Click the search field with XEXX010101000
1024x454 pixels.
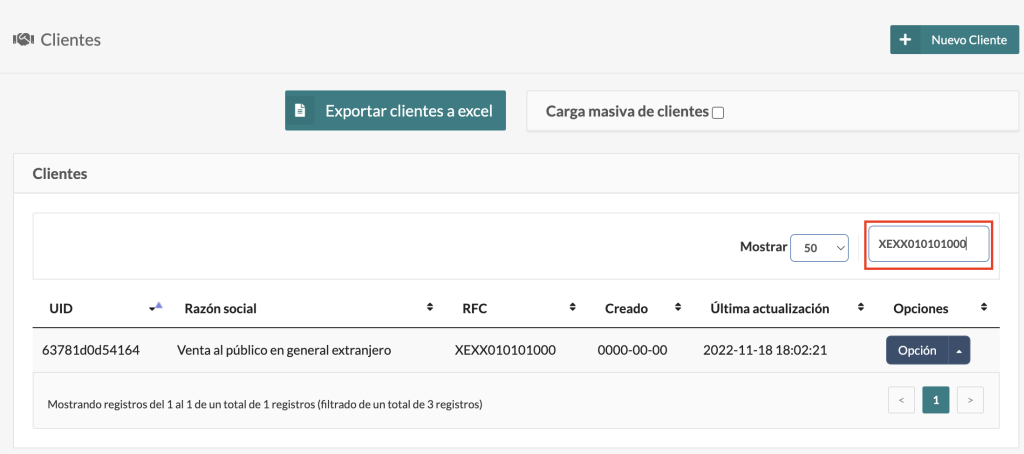coord(928,245)
